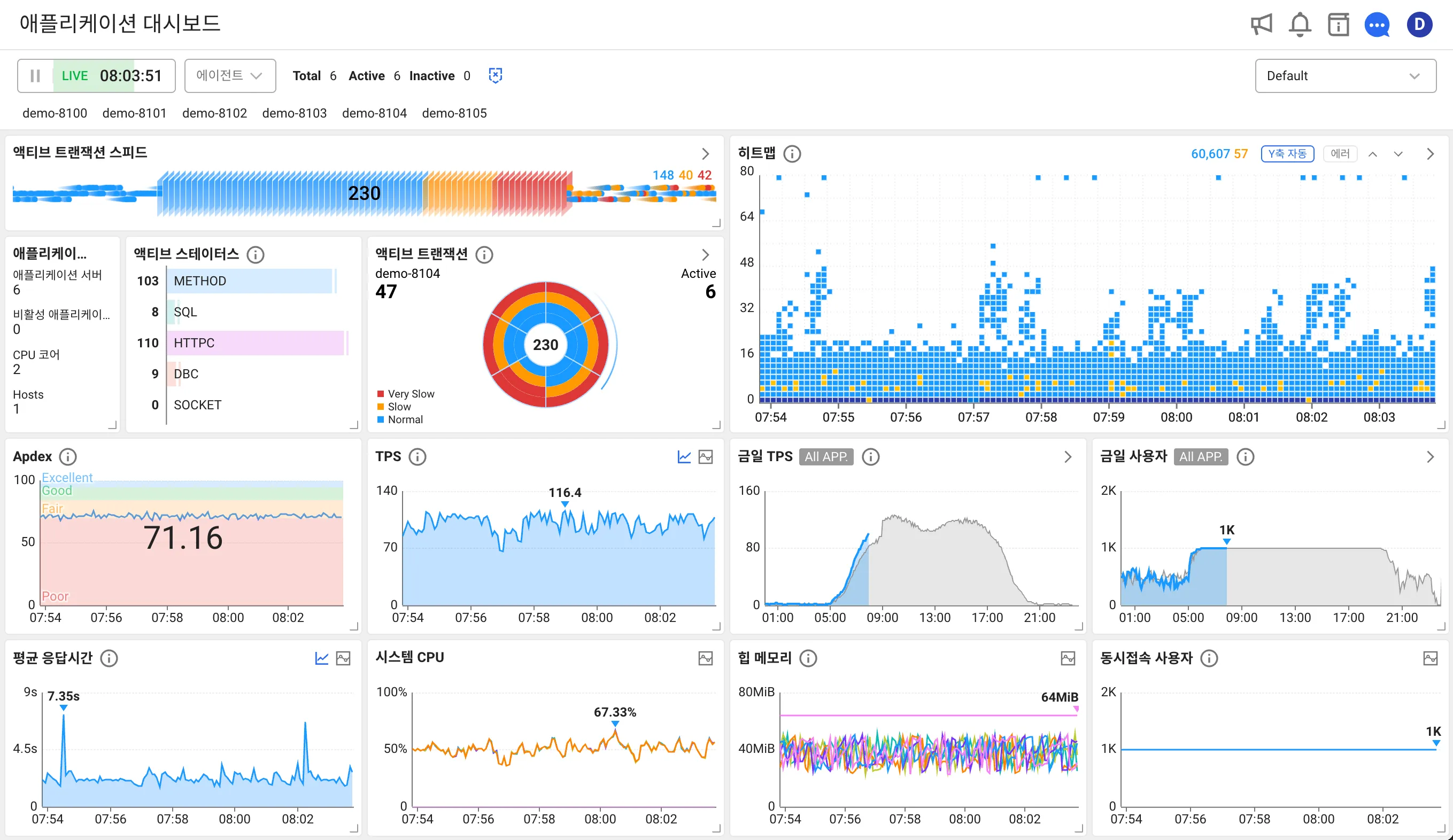Viewport: 1453px width, 840px height.
Task: Open the 에이전트 dropdown
Action: 230,75
